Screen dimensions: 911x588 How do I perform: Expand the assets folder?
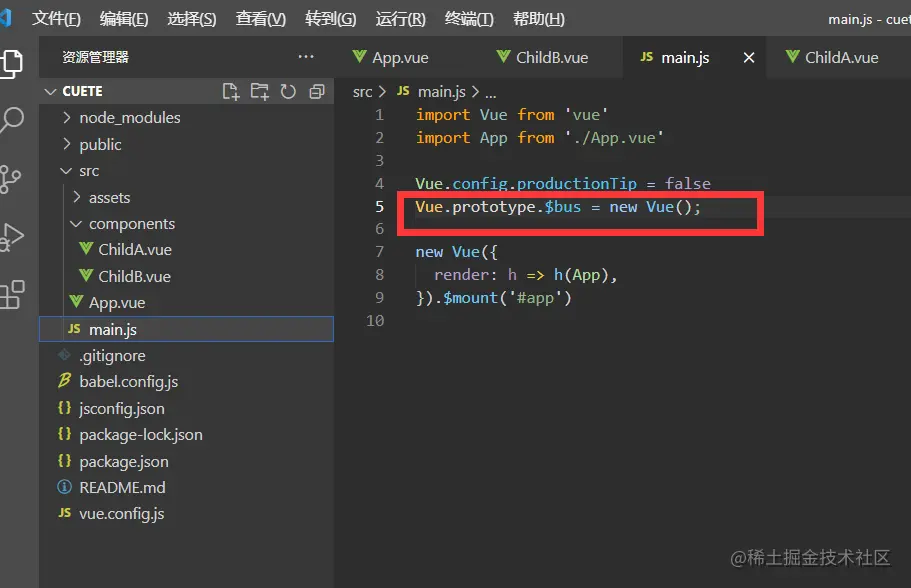coord(77,197)
